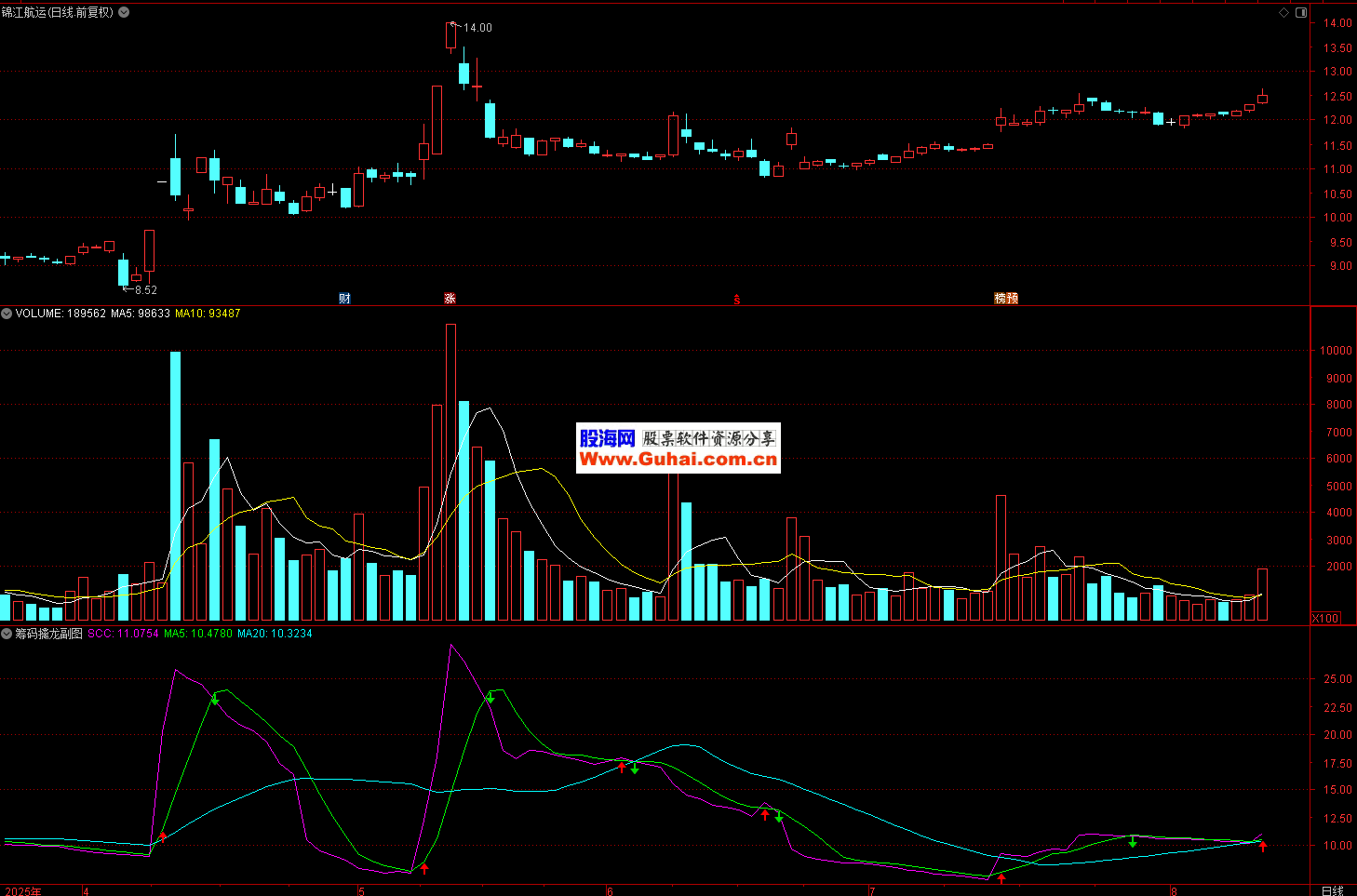Expand the VOLUME indicator menu arrow
The height and width of the screenshot is (896, 1357).
7,314
